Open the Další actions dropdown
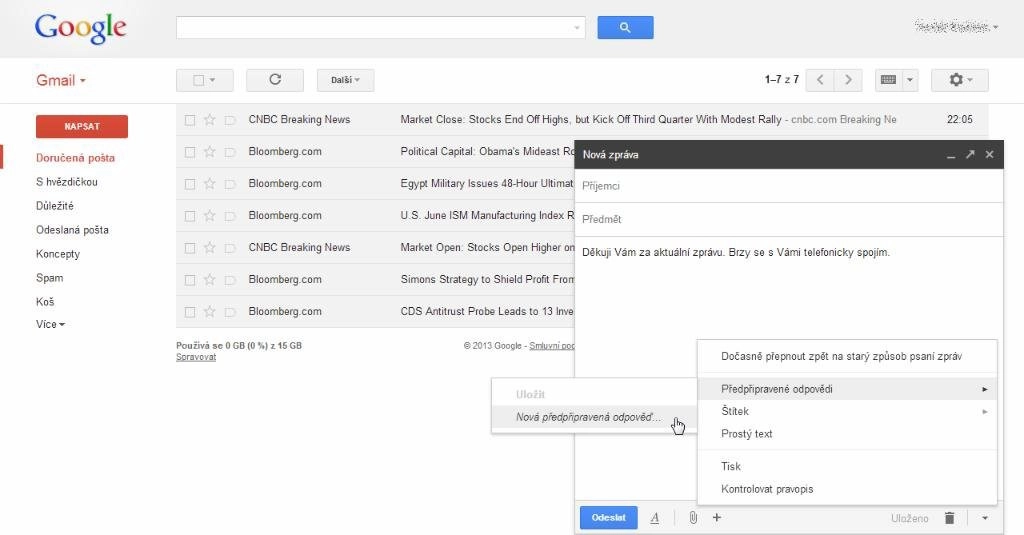1024x535 pixels. [x=345, y=80]
